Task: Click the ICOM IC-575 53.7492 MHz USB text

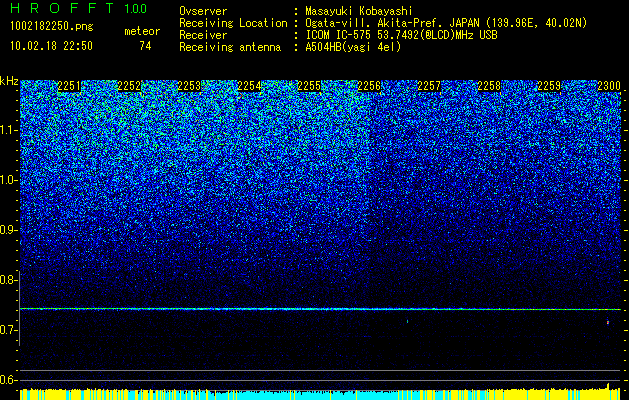Action: (x=402, y=35)
